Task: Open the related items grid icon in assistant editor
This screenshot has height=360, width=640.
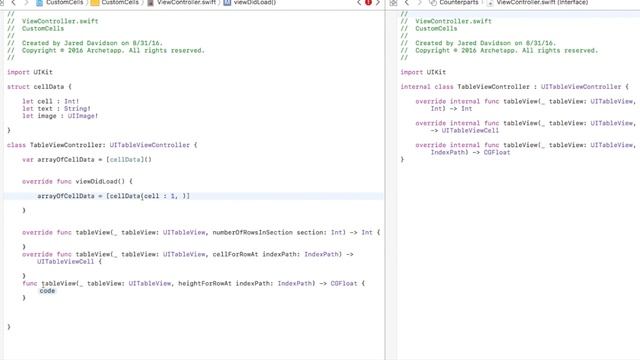Action: pyautogui.click(x=393, y=2)
